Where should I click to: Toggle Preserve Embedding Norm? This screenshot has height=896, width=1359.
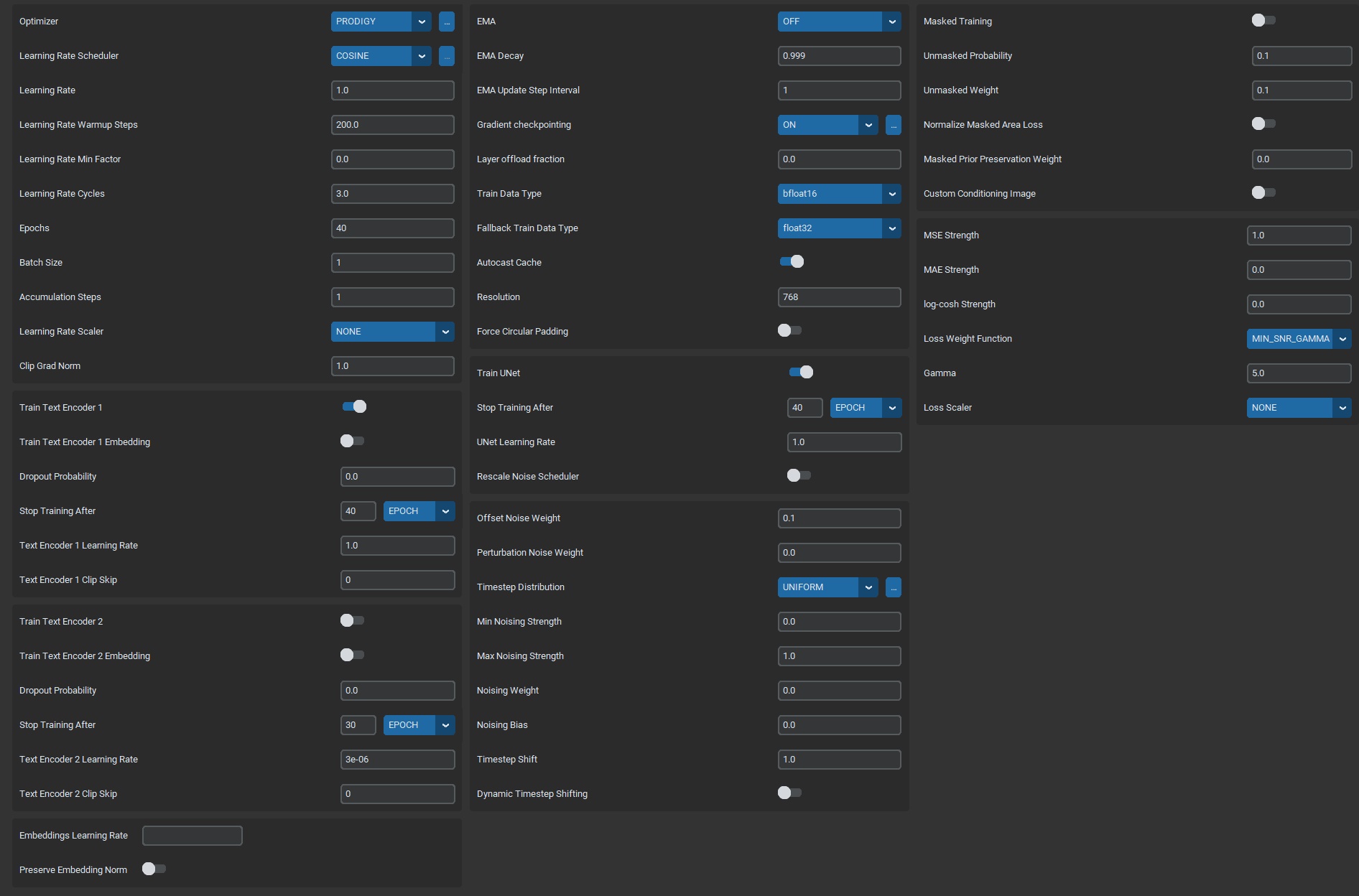coord(154,869)
